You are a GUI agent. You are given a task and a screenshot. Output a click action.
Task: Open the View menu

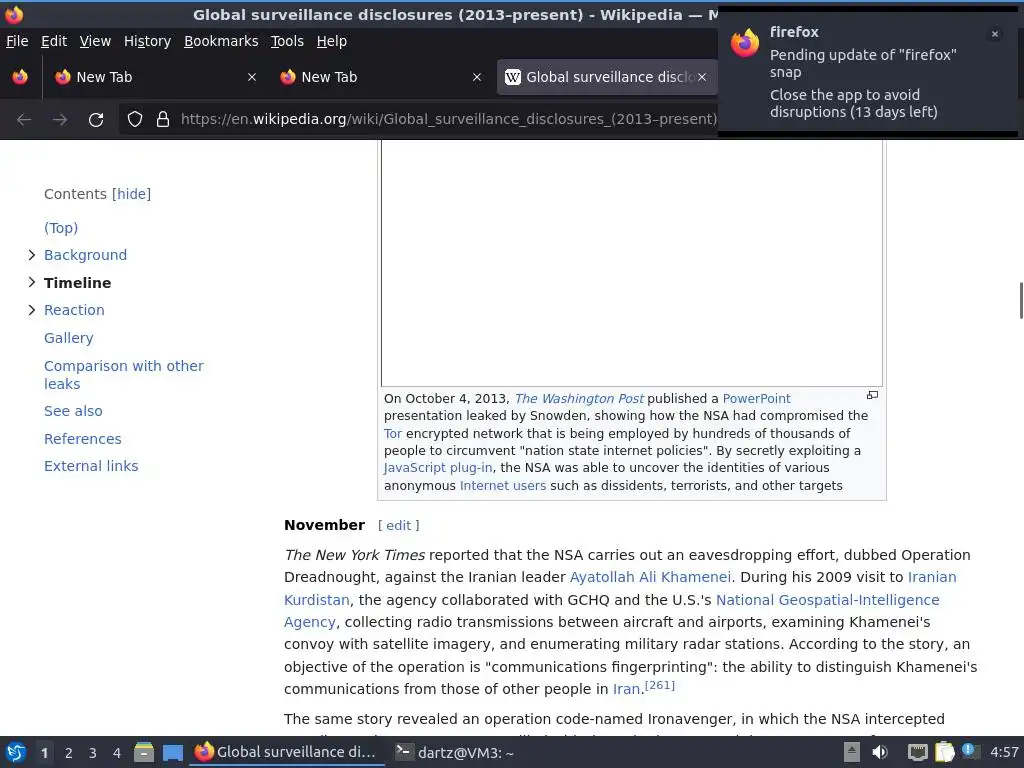[95, 41]
